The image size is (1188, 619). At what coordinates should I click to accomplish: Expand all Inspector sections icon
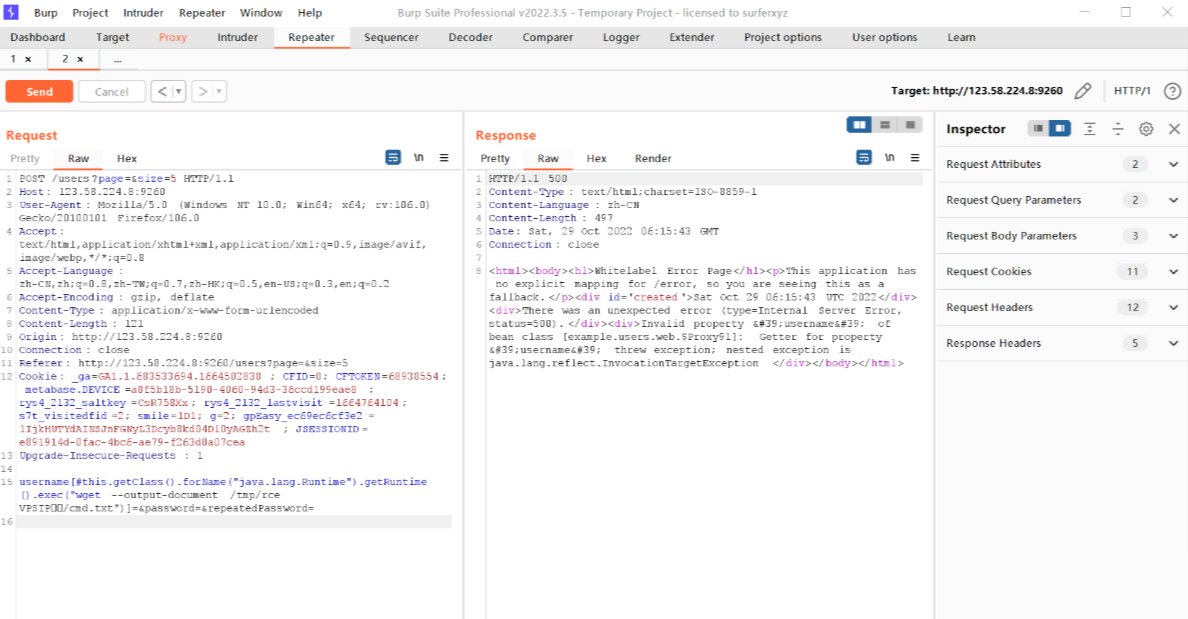point(1090,129)
